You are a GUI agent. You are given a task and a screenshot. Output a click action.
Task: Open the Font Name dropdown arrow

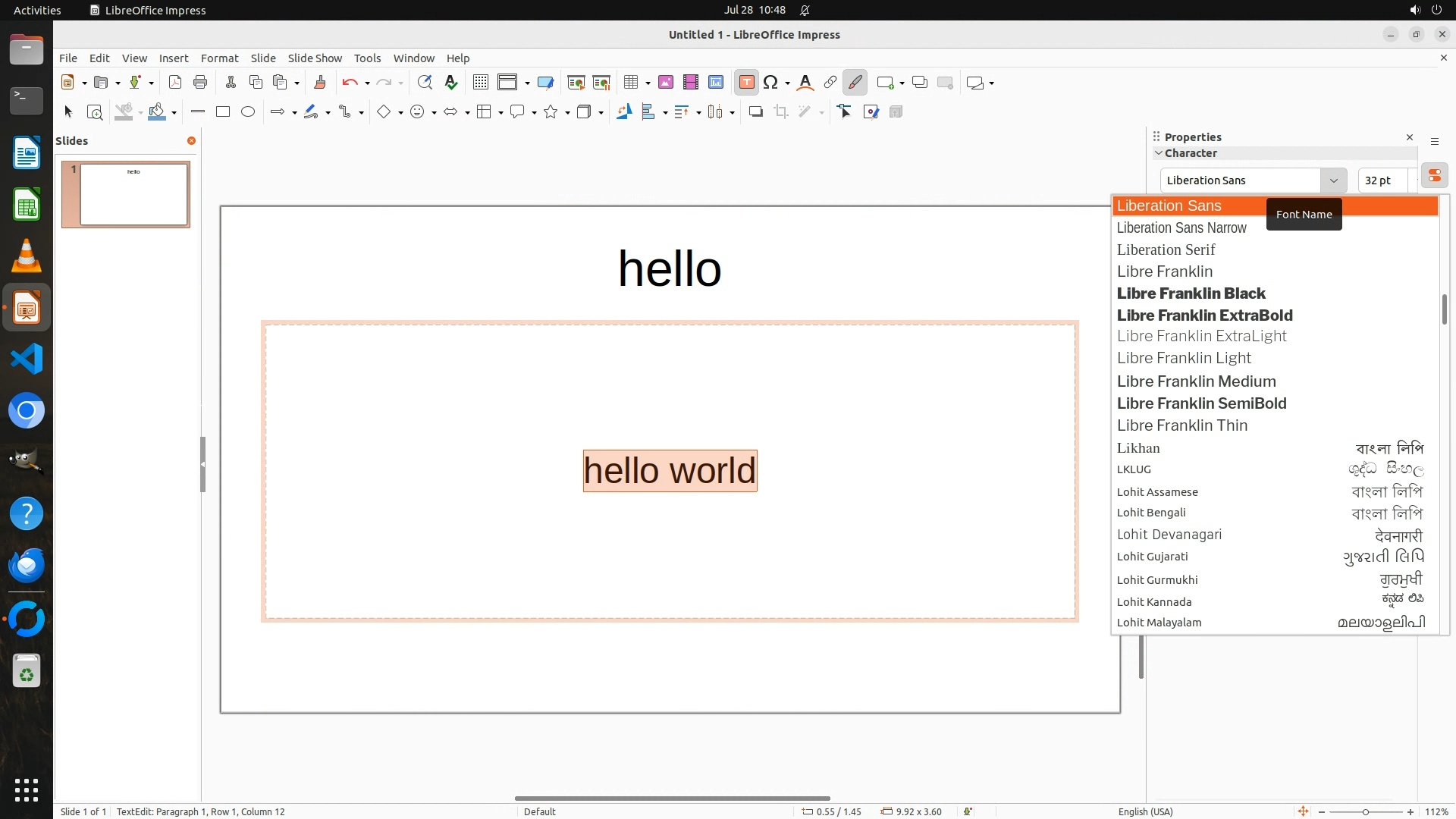[1333, 180]
